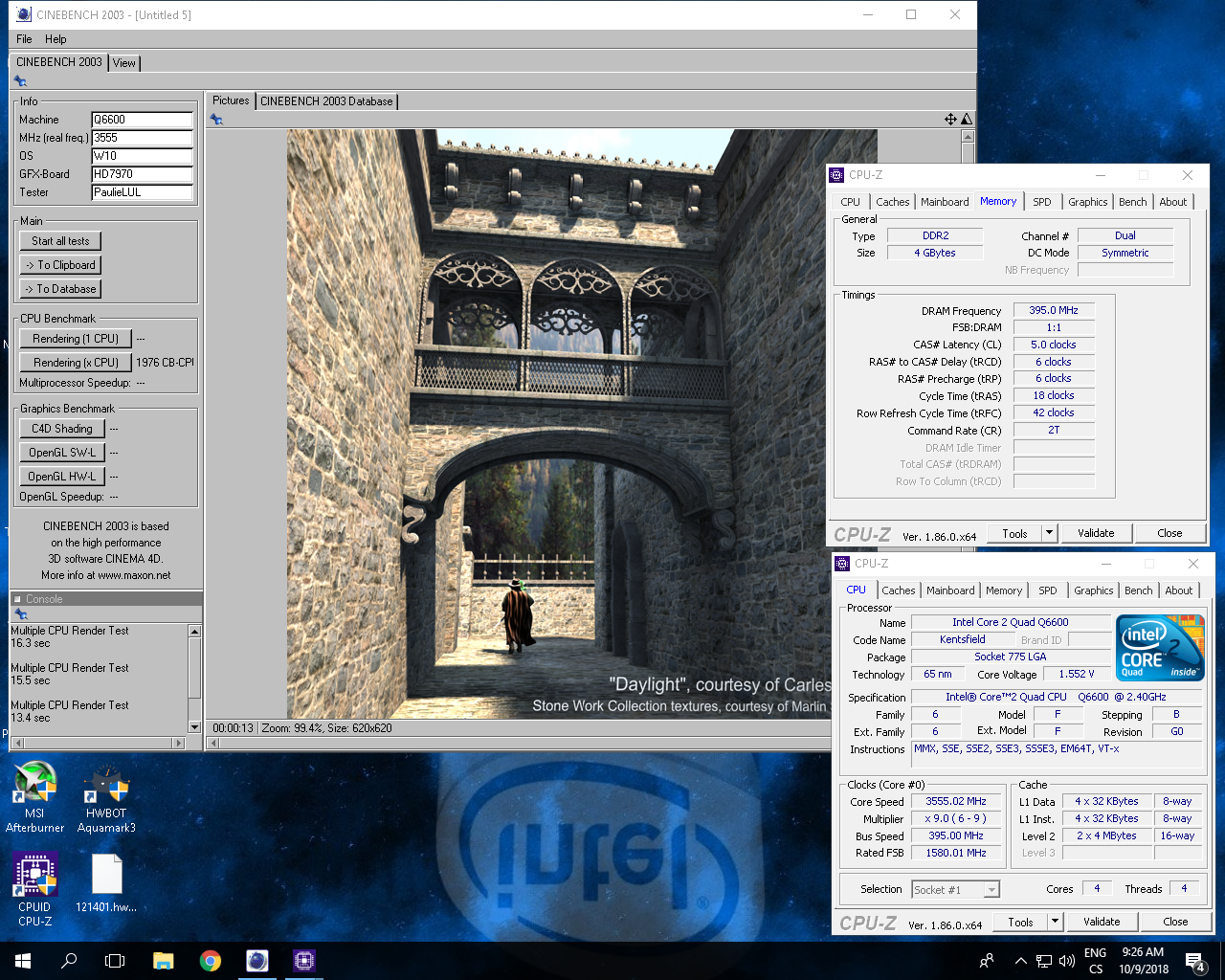The height and width of the screenshot is (980, 1225).
Task: Click the Start all tests button
Action: pyautogui.click(x=60, y=241)
